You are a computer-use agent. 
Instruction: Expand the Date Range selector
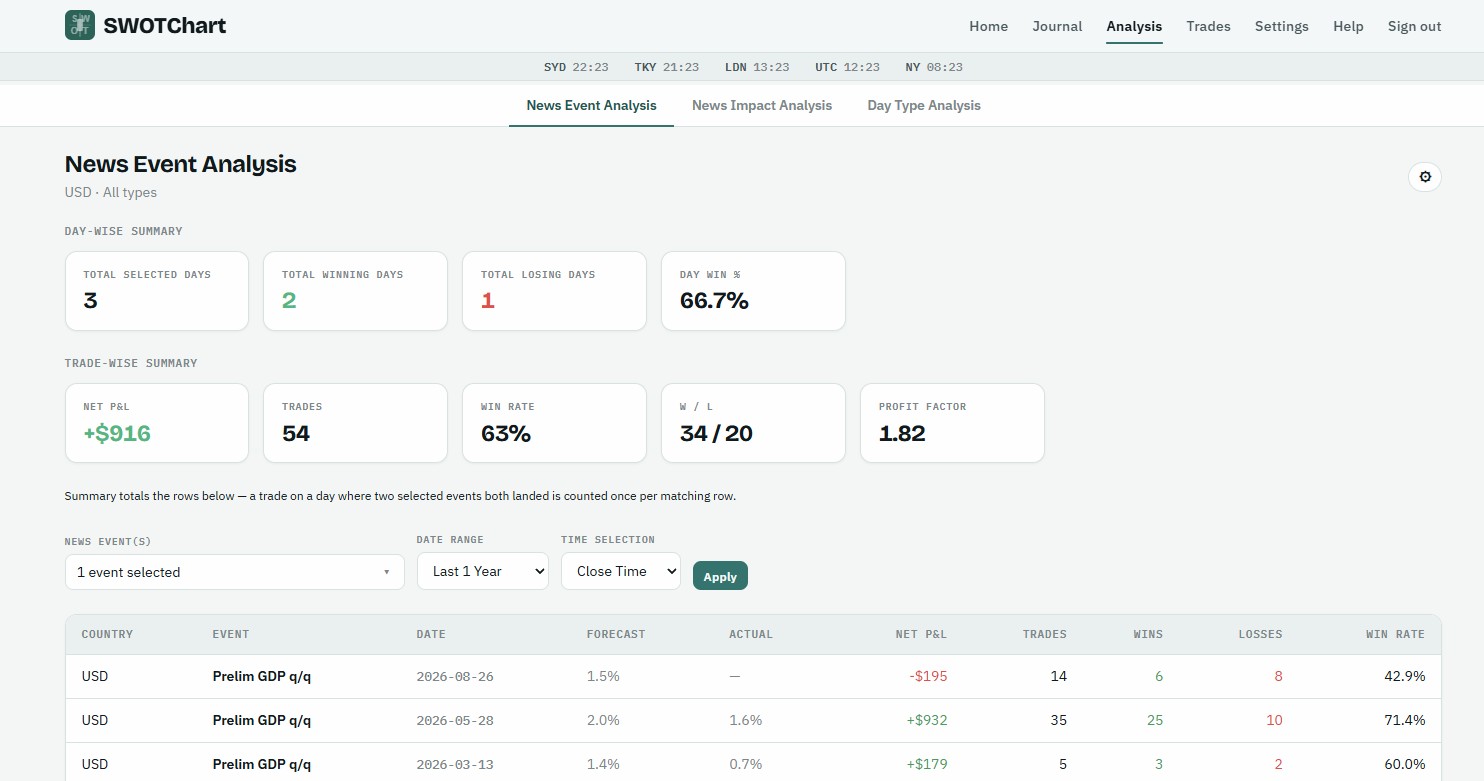[483, 571]
